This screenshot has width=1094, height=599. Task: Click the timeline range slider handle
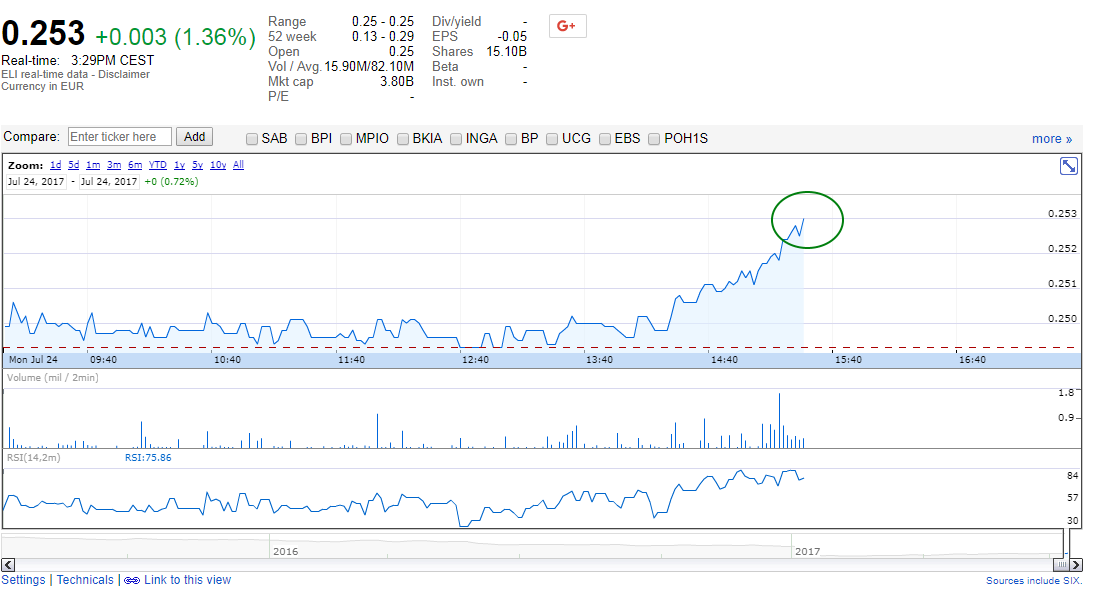(x=1062, y=565)
